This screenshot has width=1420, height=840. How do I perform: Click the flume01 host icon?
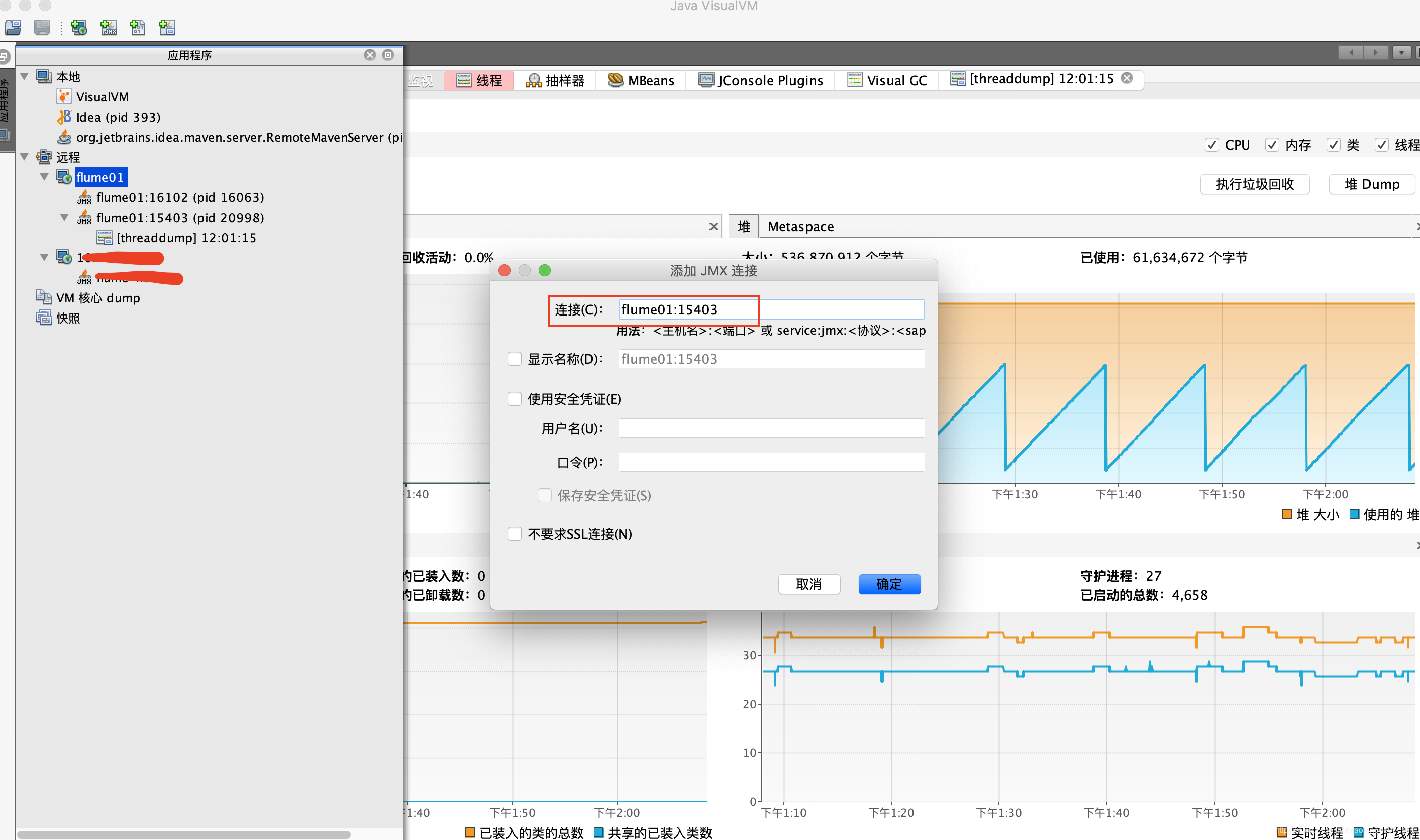point(64,177)
